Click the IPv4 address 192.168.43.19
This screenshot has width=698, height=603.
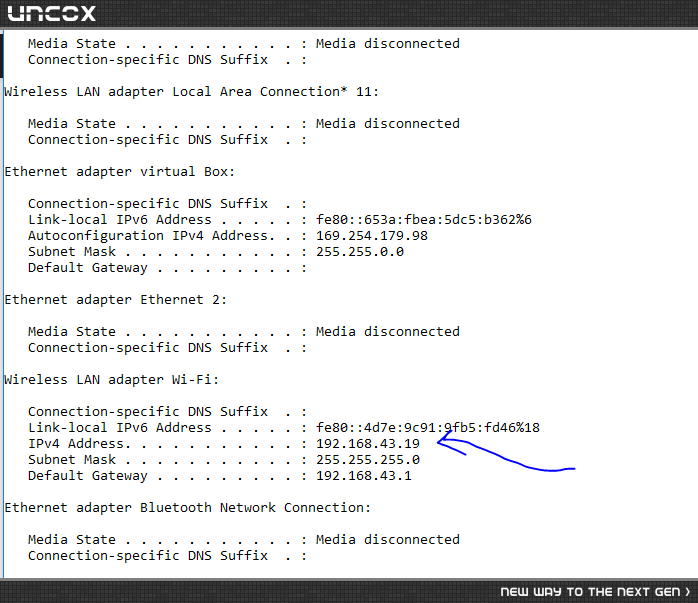point(368,444)
